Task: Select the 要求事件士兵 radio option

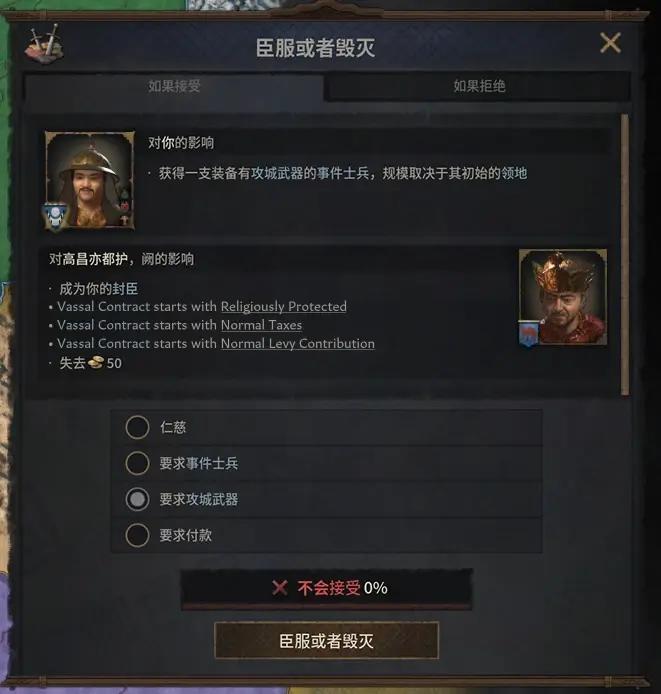Action: [137, 463]
